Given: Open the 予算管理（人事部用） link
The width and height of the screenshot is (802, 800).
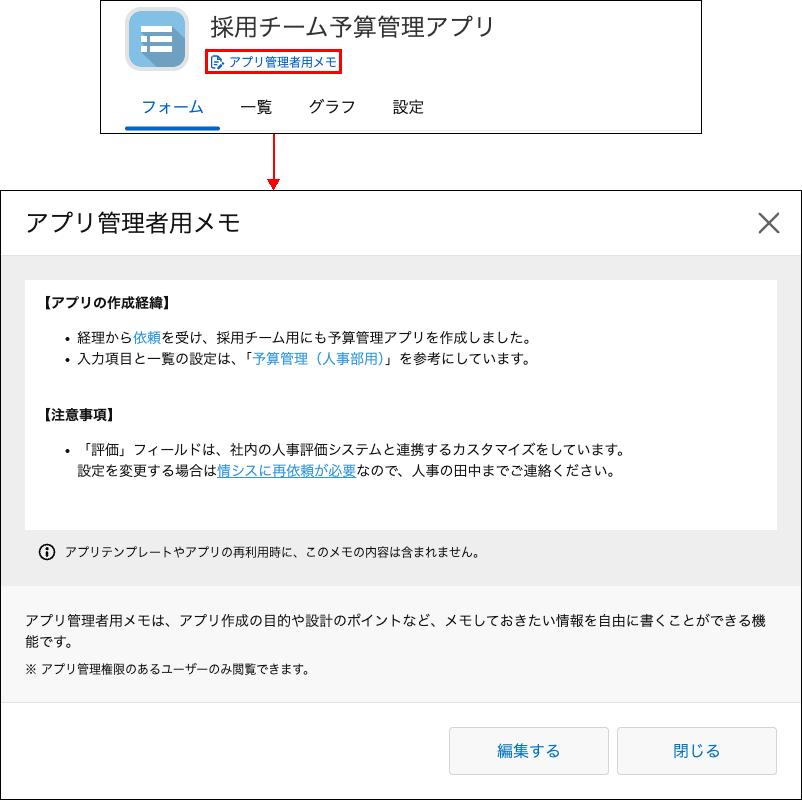Looking at the screenshot, I should tap(318, 359).
